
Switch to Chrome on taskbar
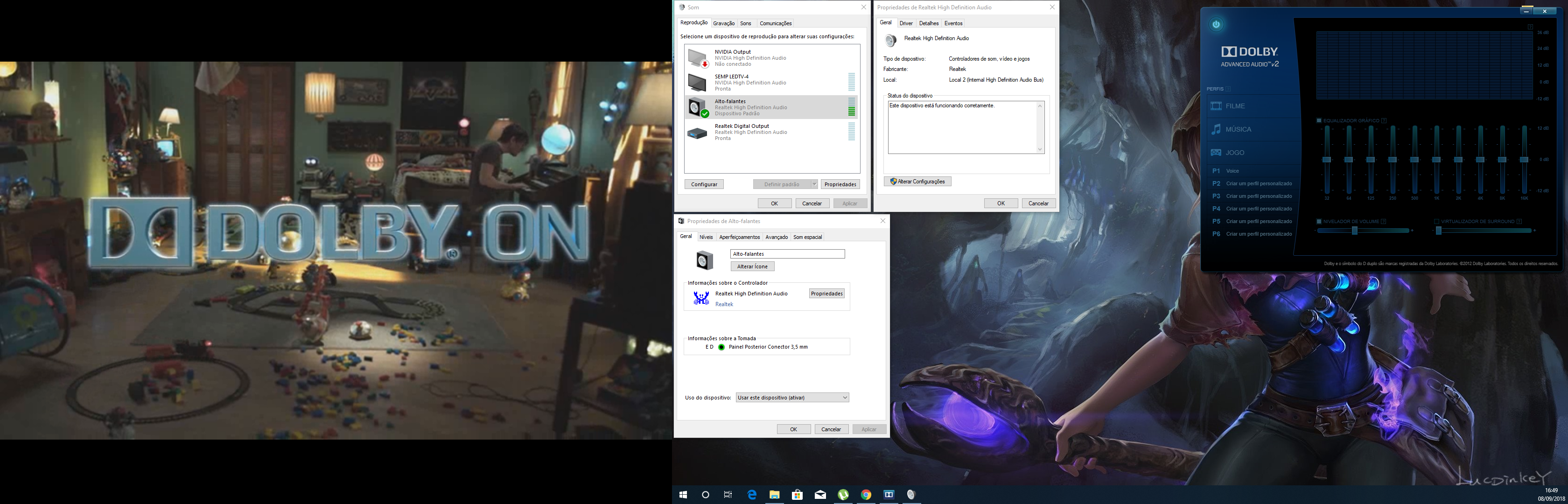pos(866,495)
